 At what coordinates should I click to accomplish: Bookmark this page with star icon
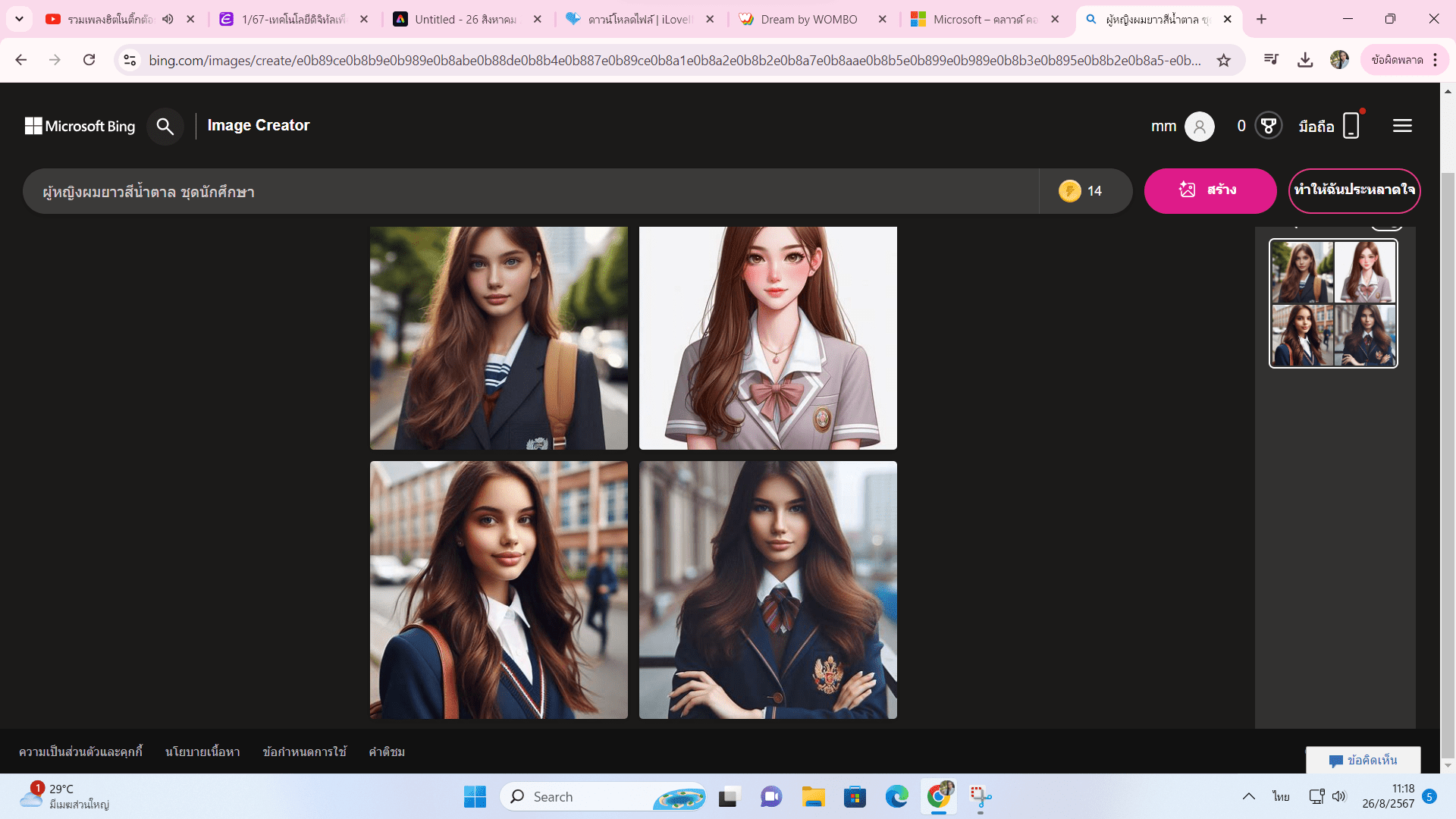1223,60
